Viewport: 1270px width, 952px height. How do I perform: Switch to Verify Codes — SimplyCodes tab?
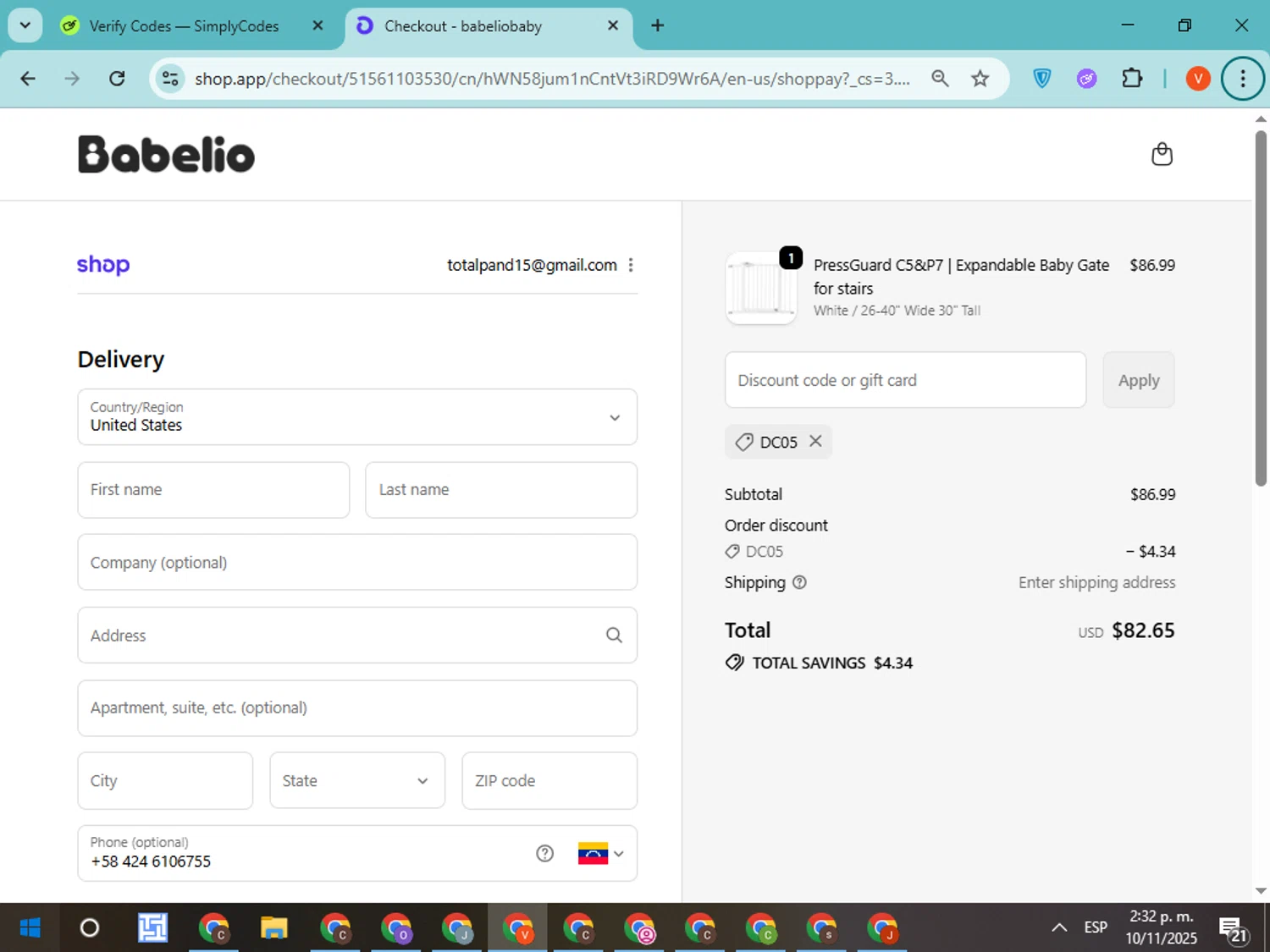(185, 26)
